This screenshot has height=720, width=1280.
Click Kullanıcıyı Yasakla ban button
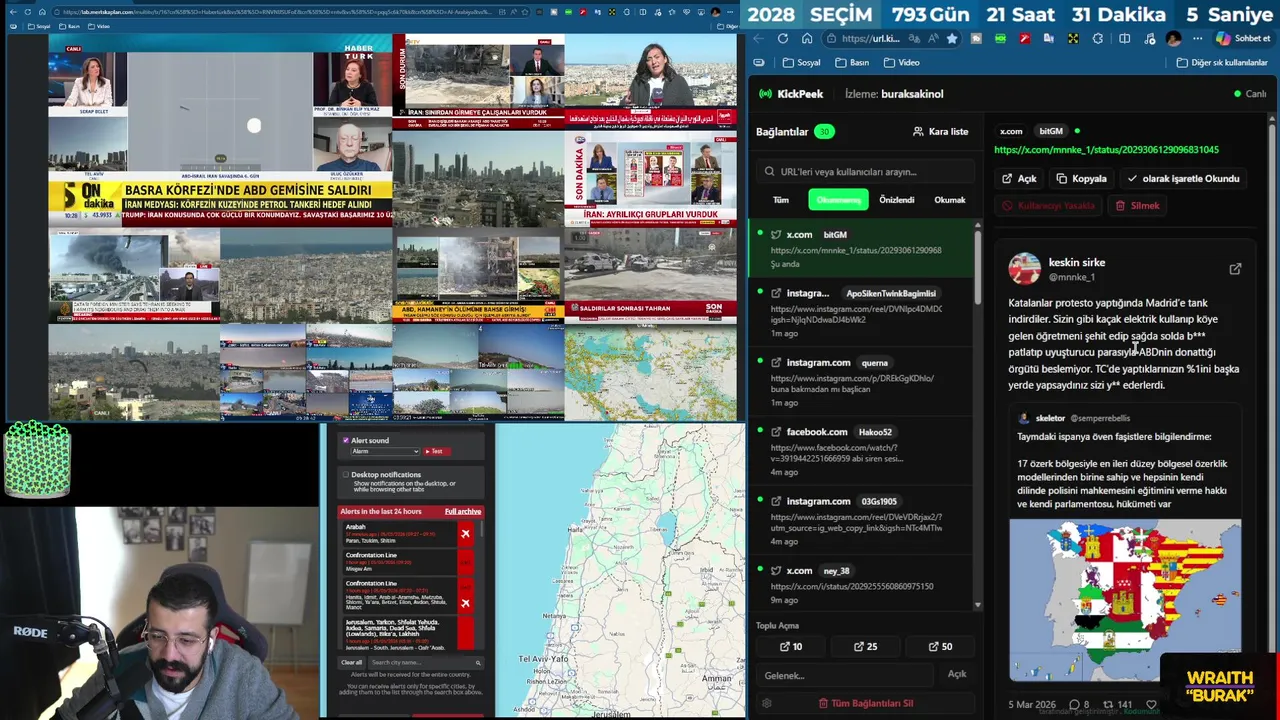(x=1049, y=206)
